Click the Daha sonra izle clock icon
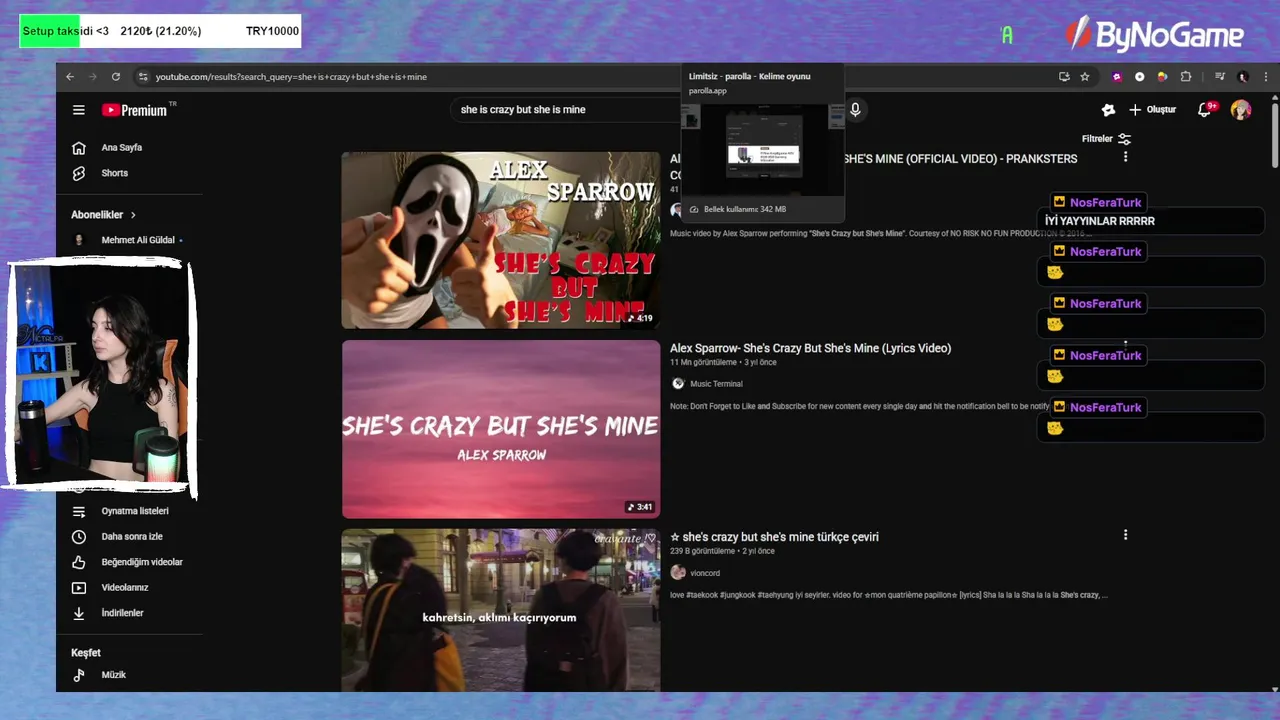The width and height of the screenshot is (1280, 720). (x=79, y=537)
